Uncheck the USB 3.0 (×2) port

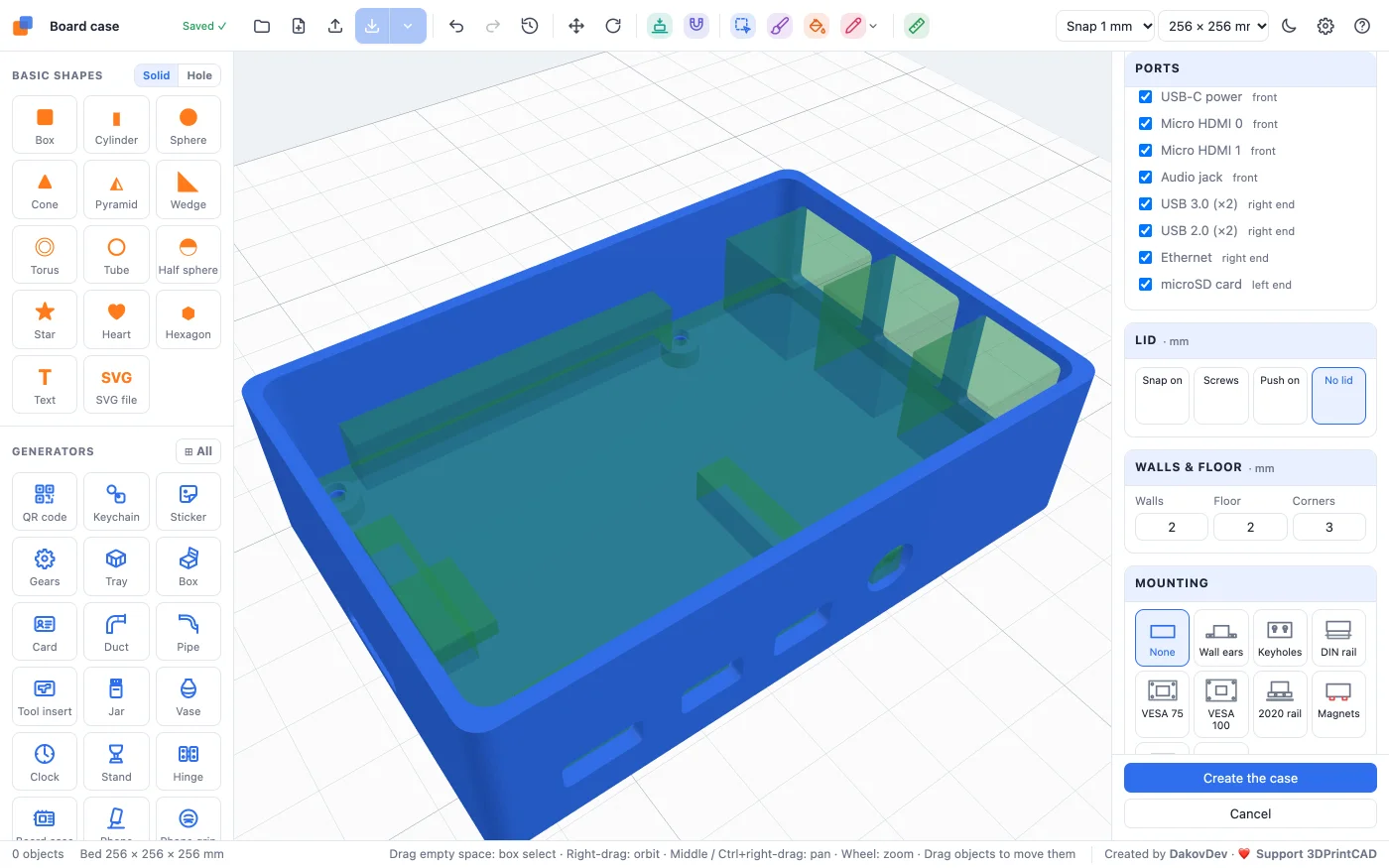click(x=1145, y=203)
